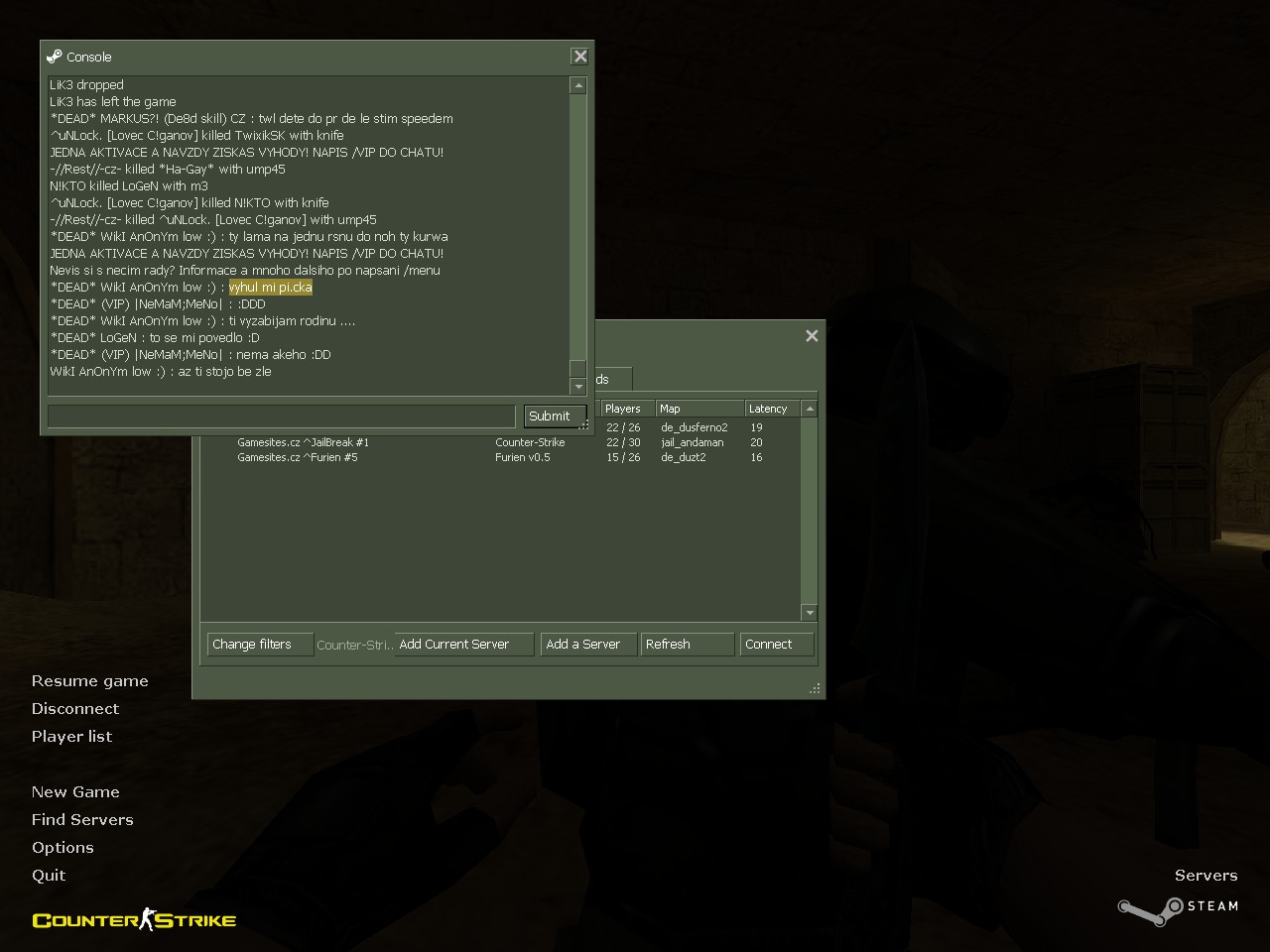This screenshot has height=952, width=1270.
Task: Close the Console window
Action: 580,57
